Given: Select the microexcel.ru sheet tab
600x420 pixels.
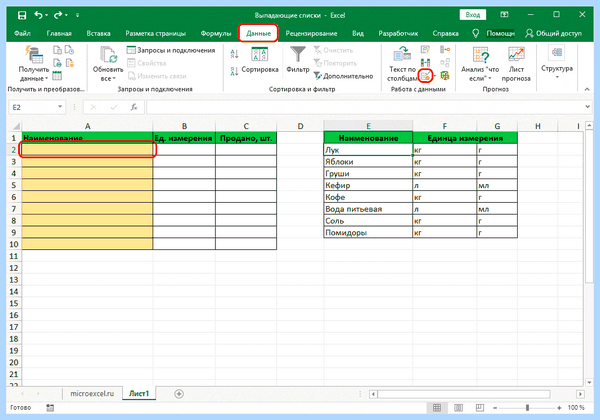Looking at the screenshot, I should pyautogui.click(x=92, y=394).
